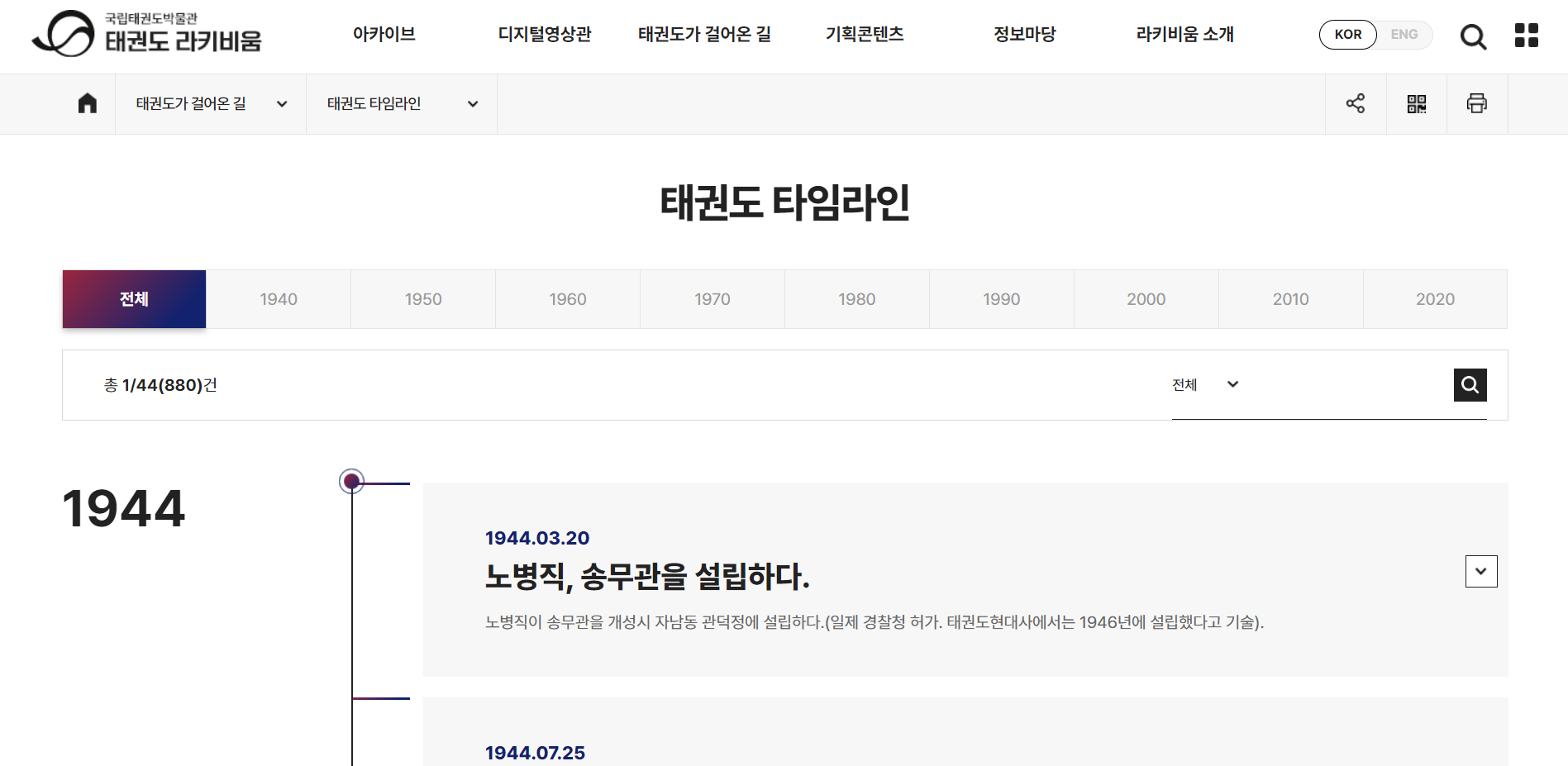
Task: Select the 1940 decade tab
Action: point(279,299)
